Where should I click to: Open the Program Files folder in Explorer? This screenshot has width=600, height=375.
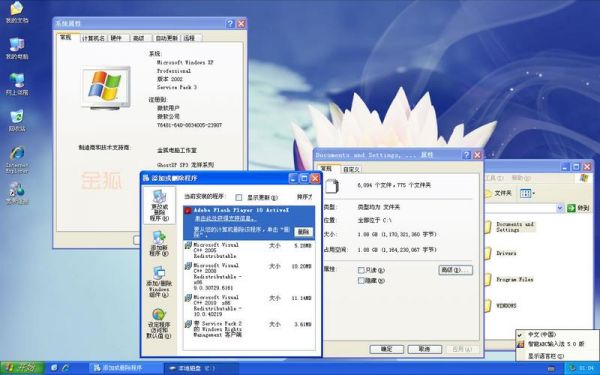click(509, 280)
